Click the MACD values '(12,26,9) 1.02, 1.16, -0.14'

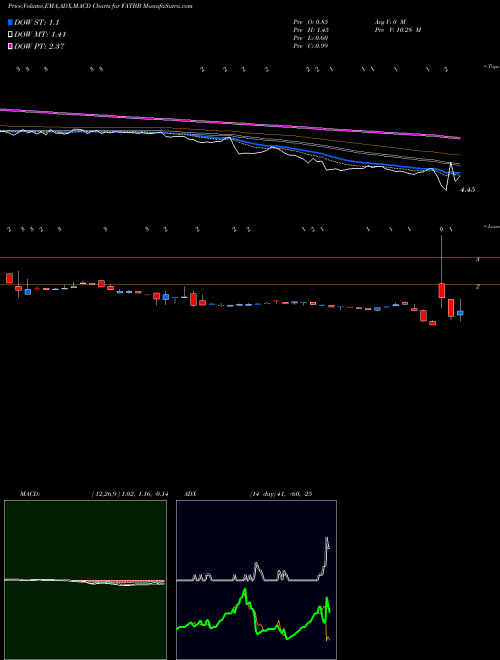coord(129,494)
